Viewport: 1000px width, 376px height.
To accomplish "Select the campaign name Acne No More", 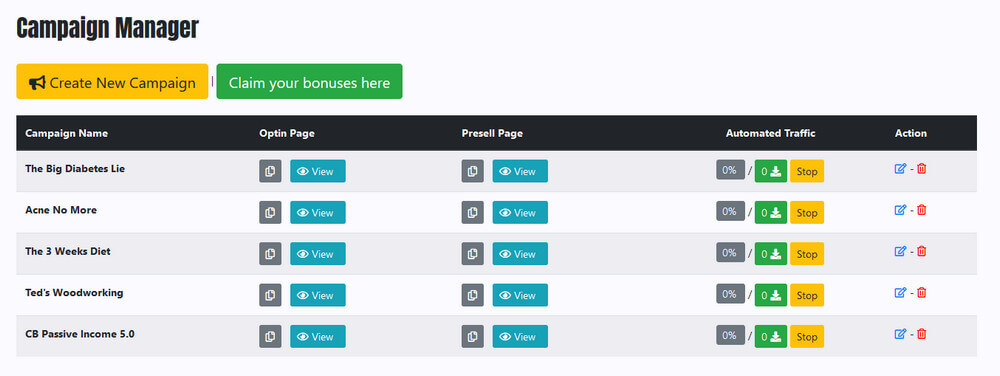I will pyautogui.click(x=61, y=210).
